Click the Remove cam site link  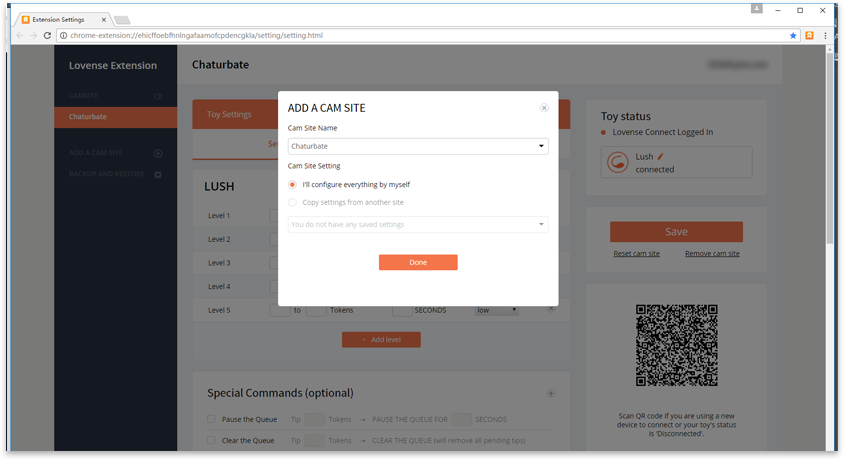[x=712, y=254]
